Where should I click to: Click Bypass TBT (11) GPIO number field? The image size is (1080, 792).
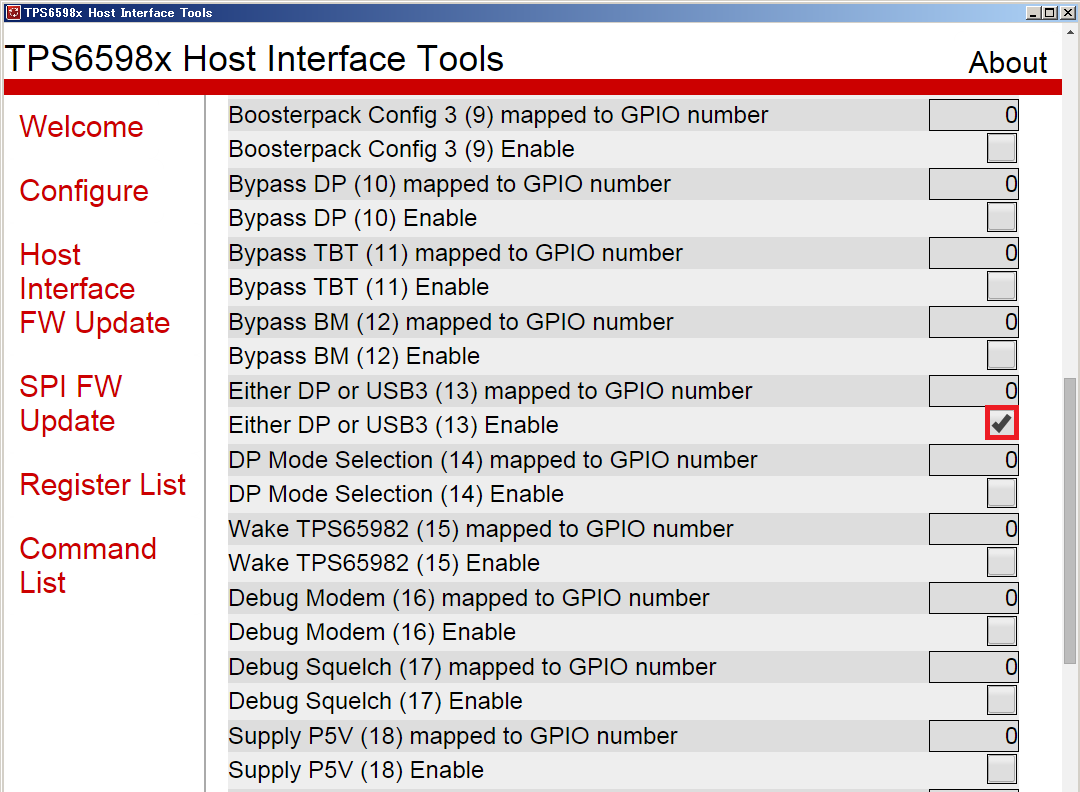973,253
